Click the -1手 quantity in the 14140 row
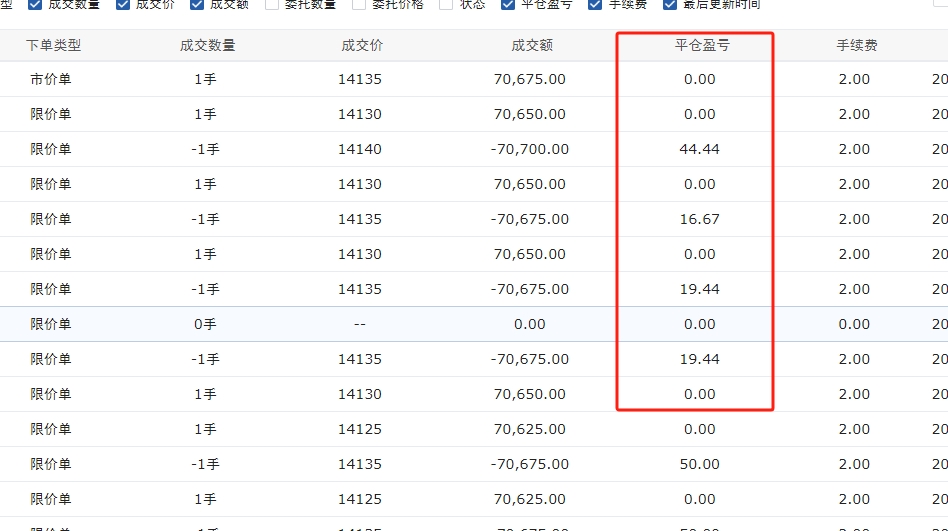 (206, 149)
